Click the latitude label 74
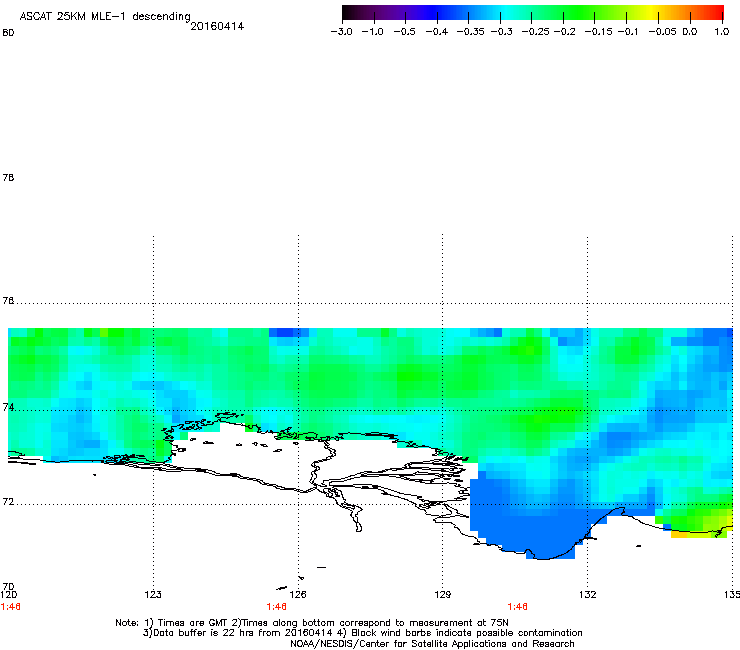This screenshot has width=740, height=650. point(8,407)
